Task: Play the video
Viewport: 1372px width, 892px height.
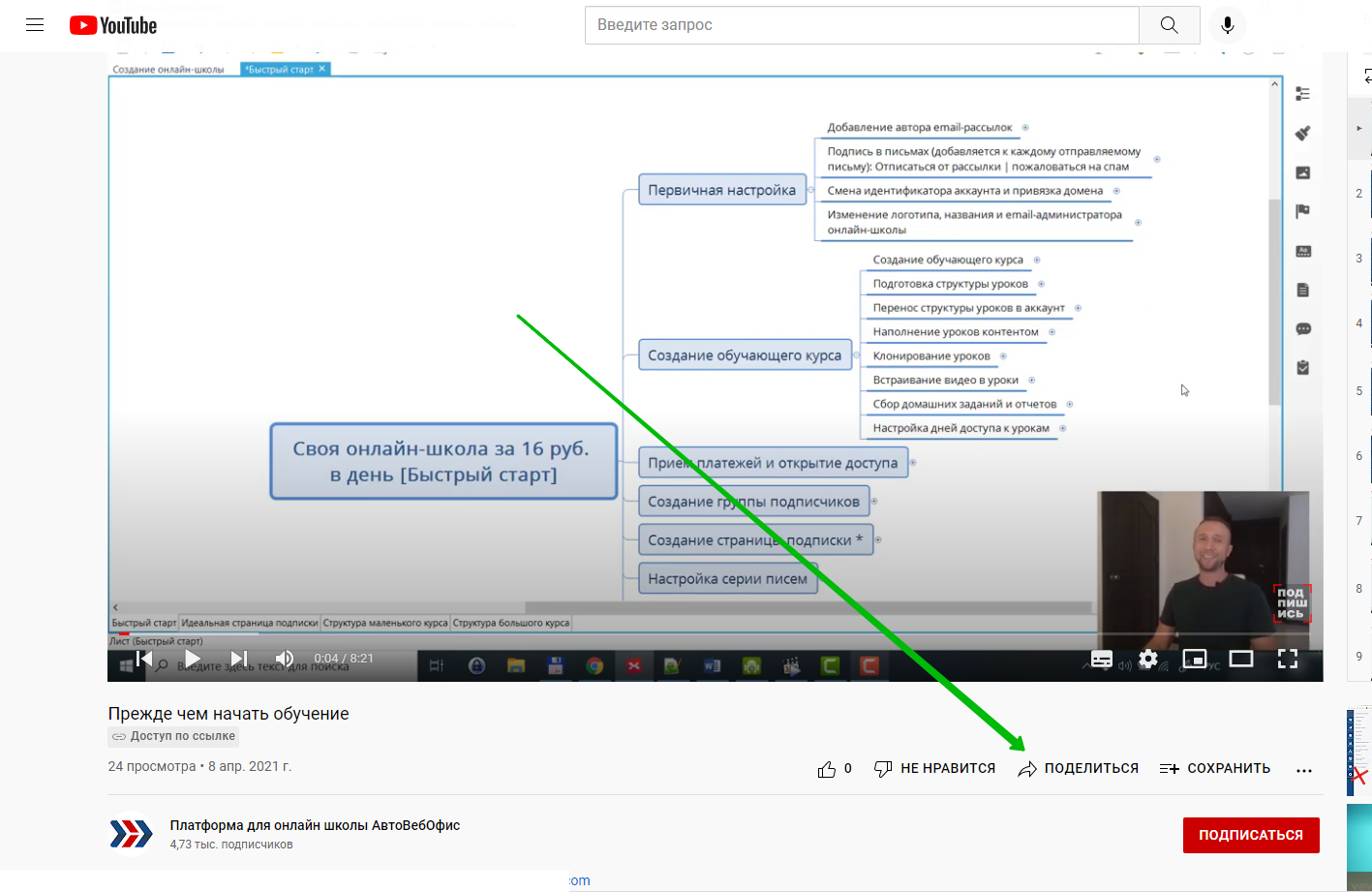Action: tap(193, 659)
